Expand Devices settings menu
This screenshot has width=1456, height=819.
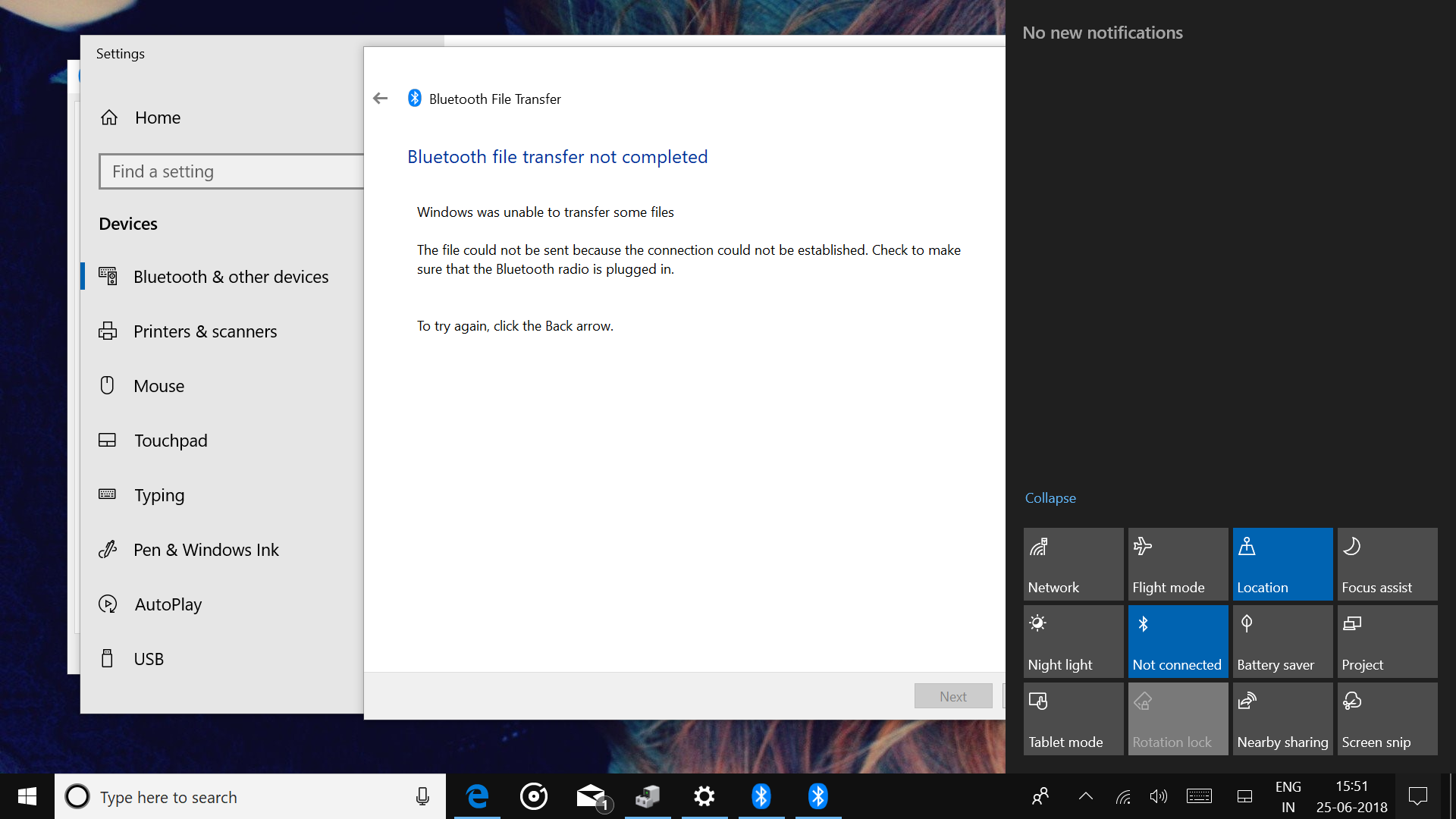(128, 223)
